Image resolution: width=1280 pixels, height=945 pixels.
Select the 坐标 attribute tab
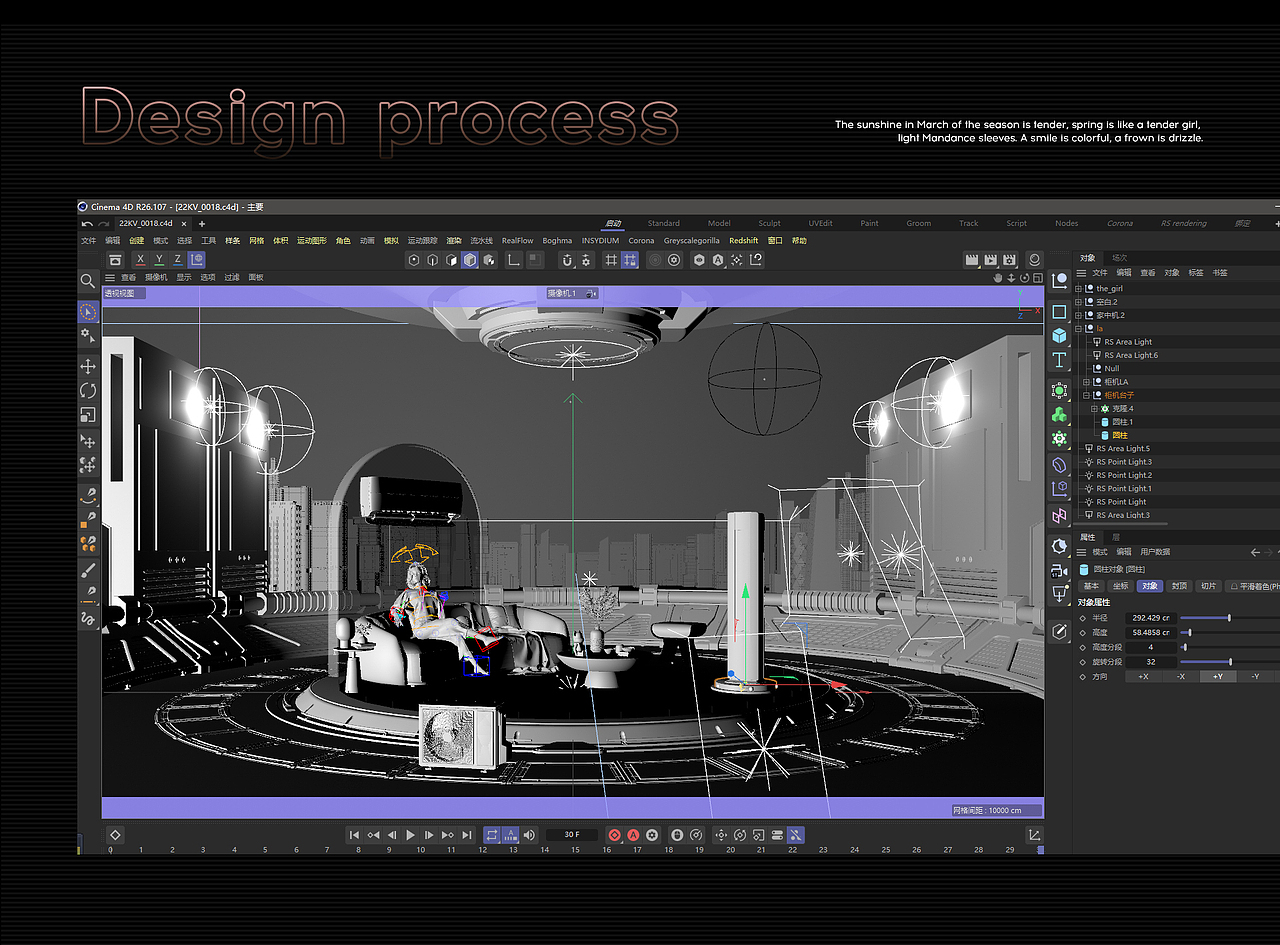1120,586
